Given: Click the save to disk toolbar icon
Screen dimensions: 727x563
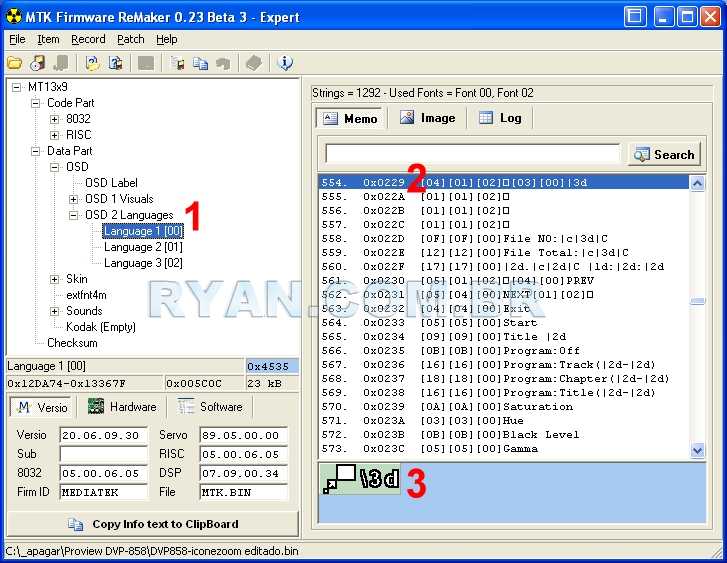Looking at the screenshot, I should [37, 63].
